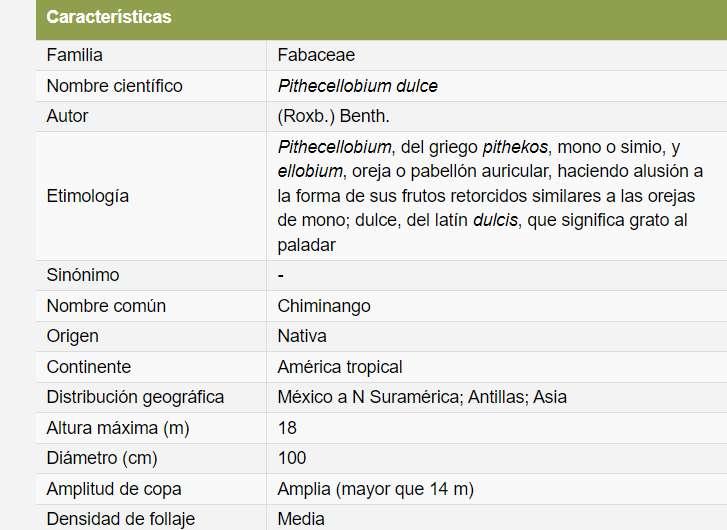The image size is (727, 530).
Task: Click the Densidad de follaje value Media
Action: pos(301,519)
